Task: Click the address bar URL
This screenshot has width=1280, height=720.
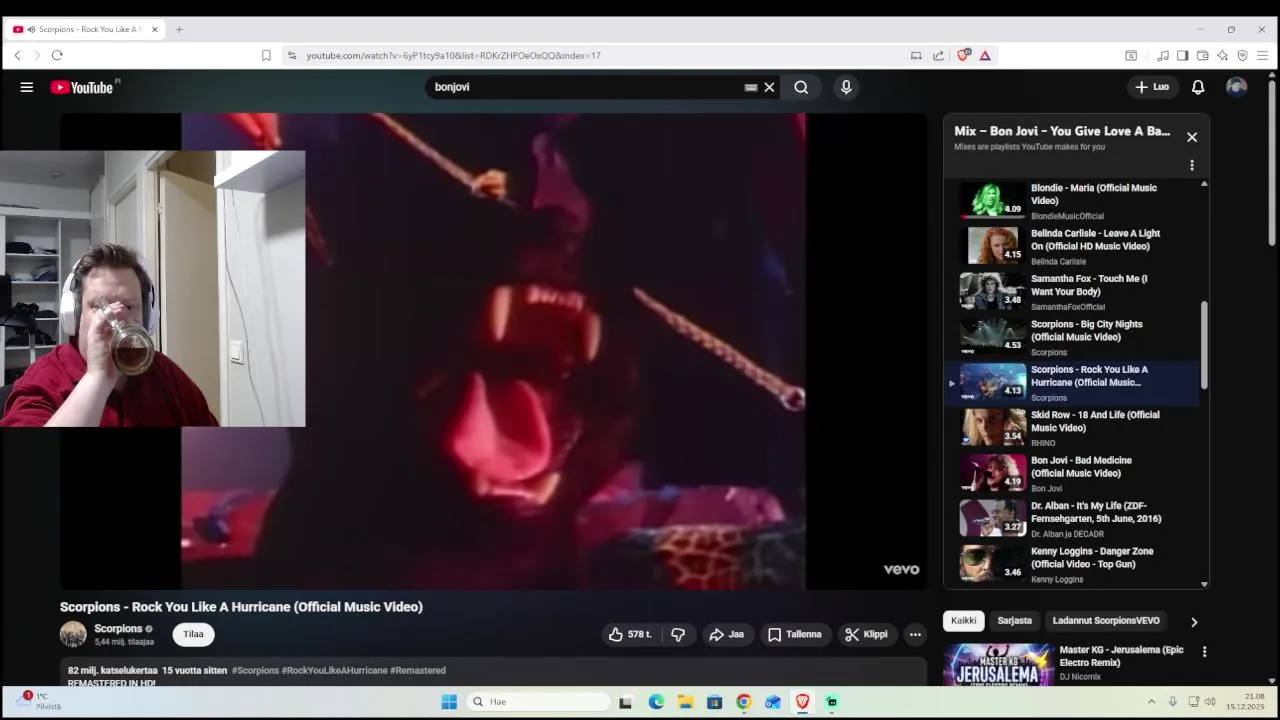Action: click(453, 55)
